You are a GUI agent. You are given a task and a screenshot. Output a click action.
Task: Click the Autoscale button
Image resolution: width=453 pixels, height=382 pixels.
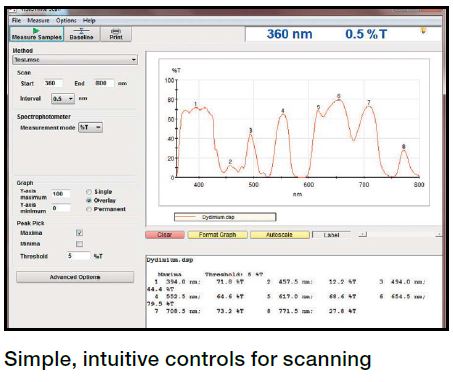(x=279, y=235)
